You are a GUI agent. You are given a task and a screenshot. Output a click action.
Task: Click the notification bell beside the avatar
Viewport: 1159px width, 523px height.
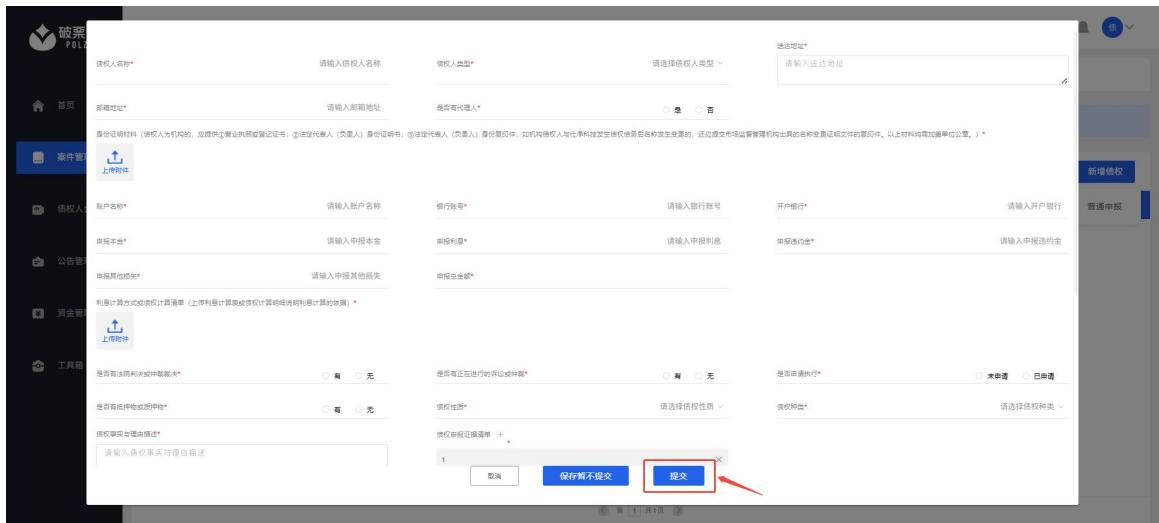pos(1084,27)
